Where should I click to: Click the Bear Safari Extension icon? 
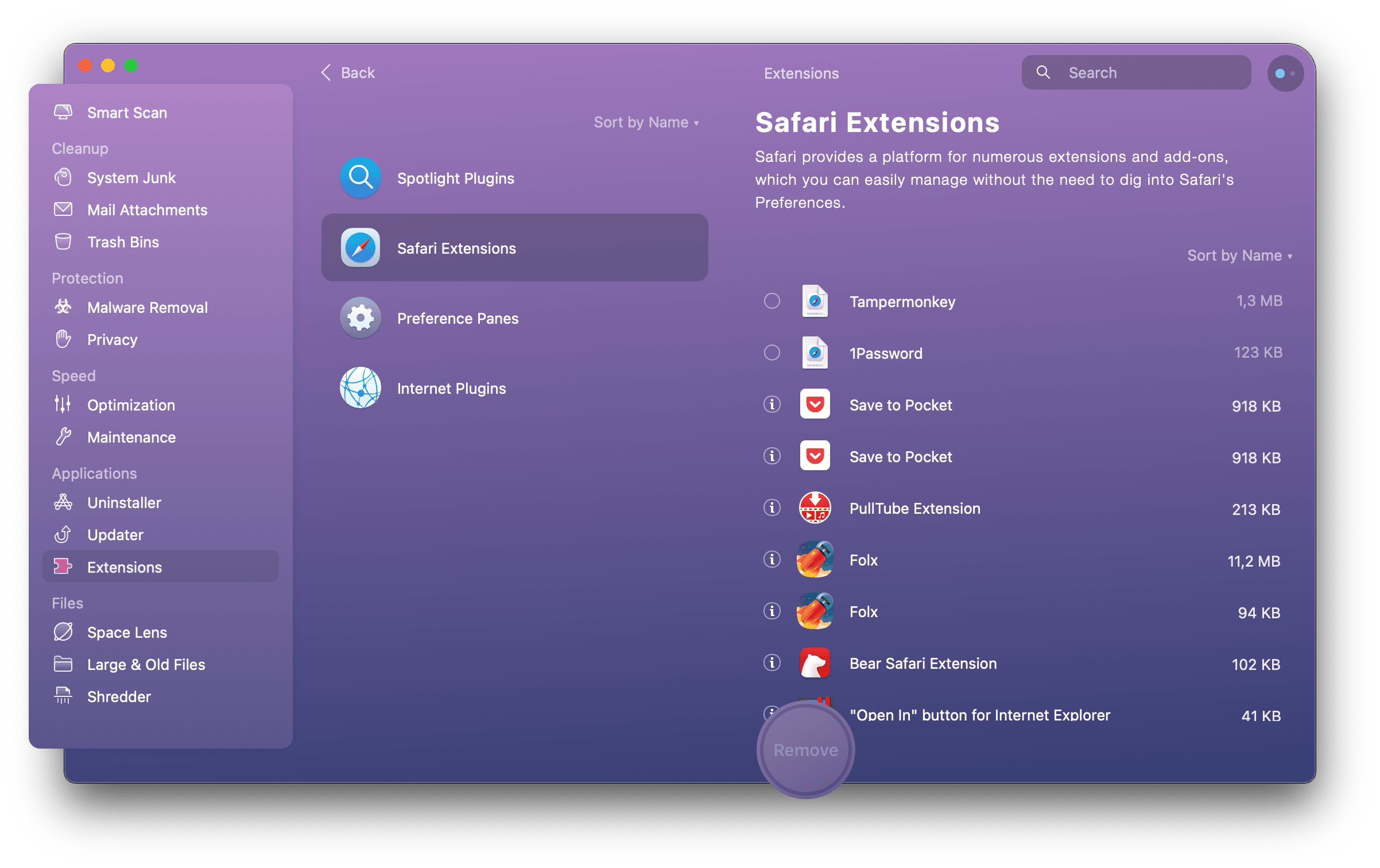coord(815,663)
